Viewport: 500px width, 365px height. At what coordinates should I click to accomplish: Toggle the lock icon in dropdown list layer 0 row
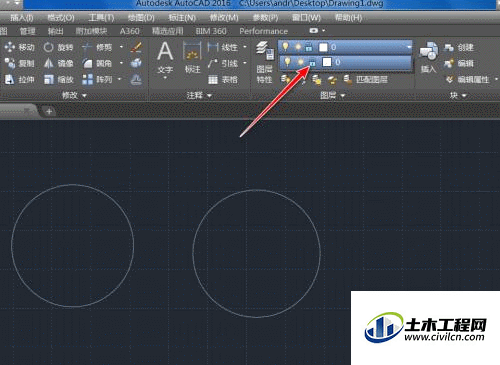point(312,62)
